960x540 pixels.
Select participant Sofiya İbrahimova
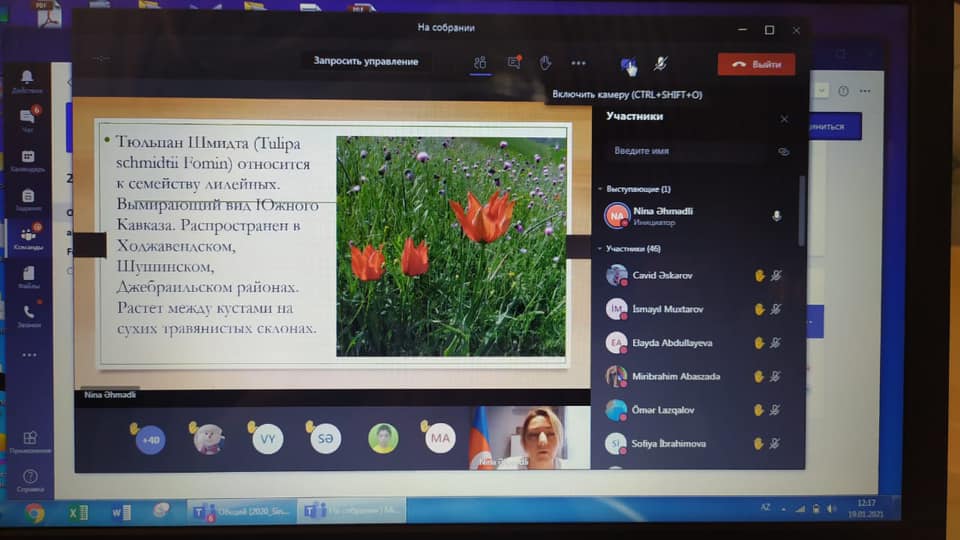[694, 444]
